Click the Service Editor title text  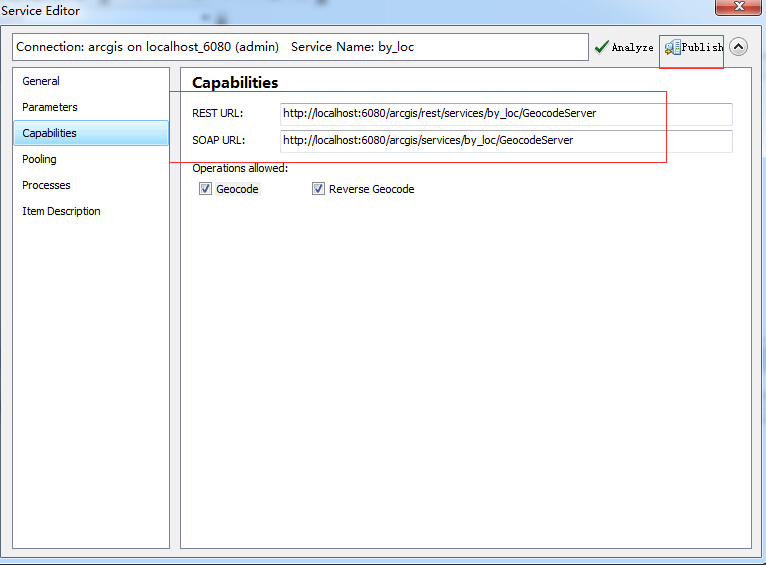coord(40,10)
